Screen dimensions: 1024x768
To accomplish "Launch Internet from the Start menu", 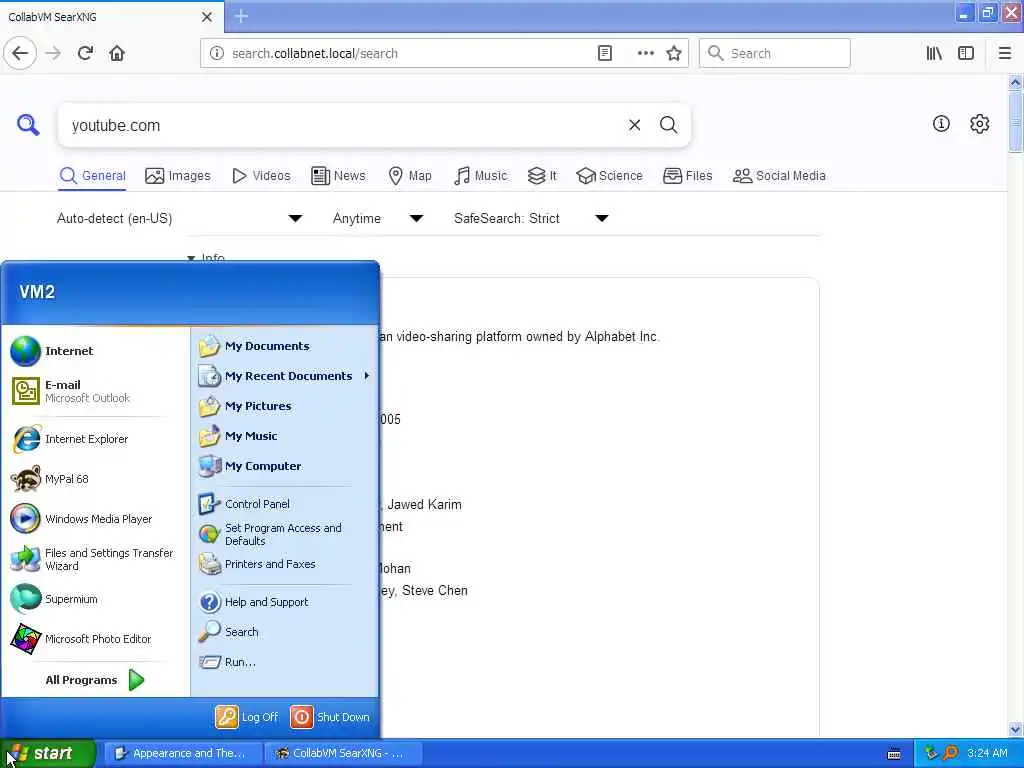I will [x=93, y=351].
